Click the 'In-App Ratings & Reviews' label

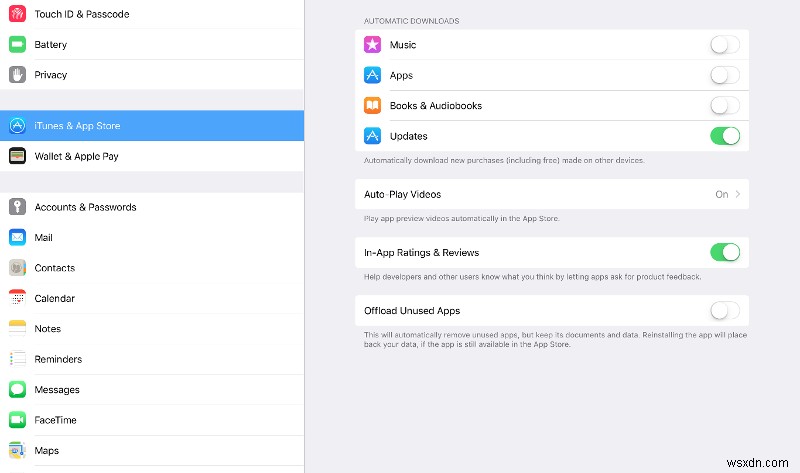421,253
